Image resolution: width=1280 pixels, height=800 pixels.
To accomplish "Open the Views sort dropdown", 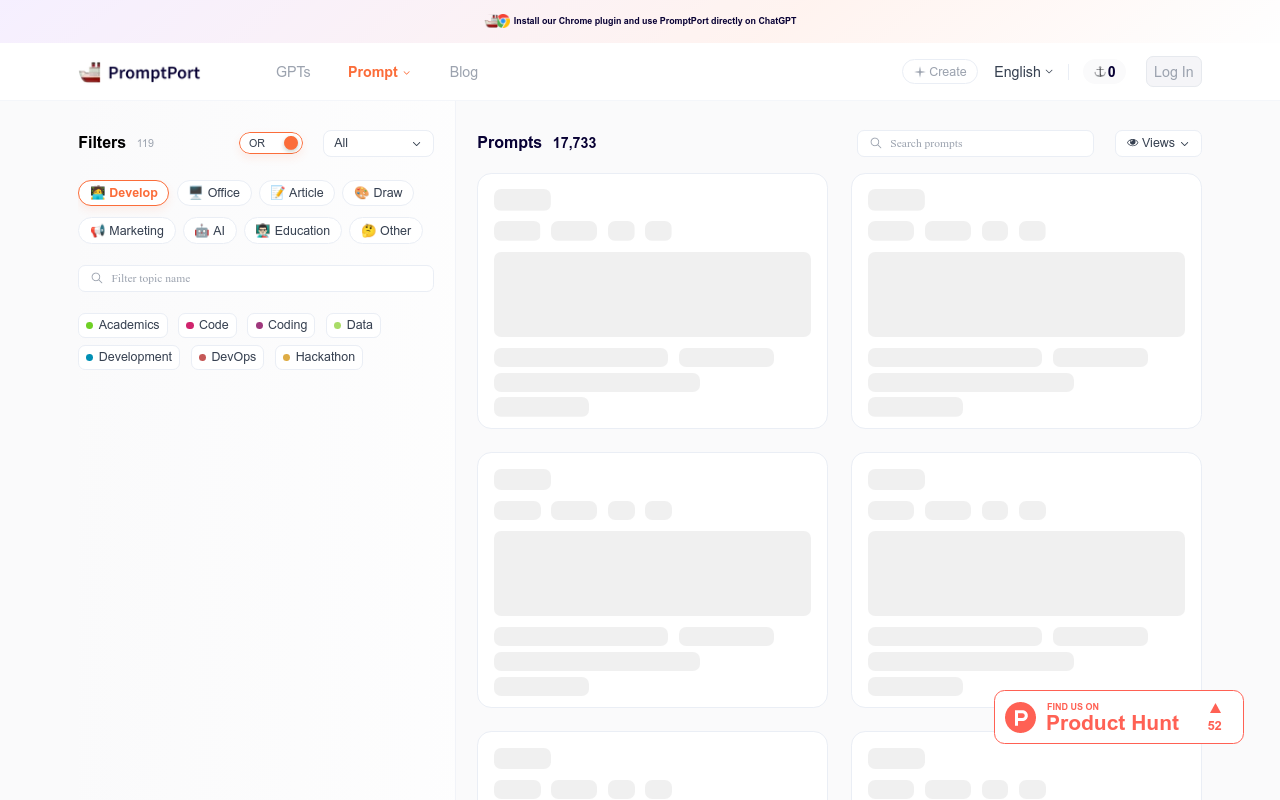I will coord(1158,143).
